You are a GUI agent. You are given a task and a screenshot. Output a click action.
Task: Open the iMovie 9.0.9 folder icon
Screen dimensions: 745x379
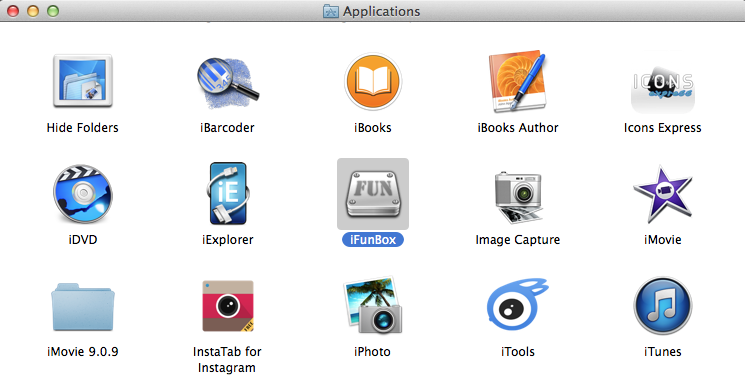[83, 307]
